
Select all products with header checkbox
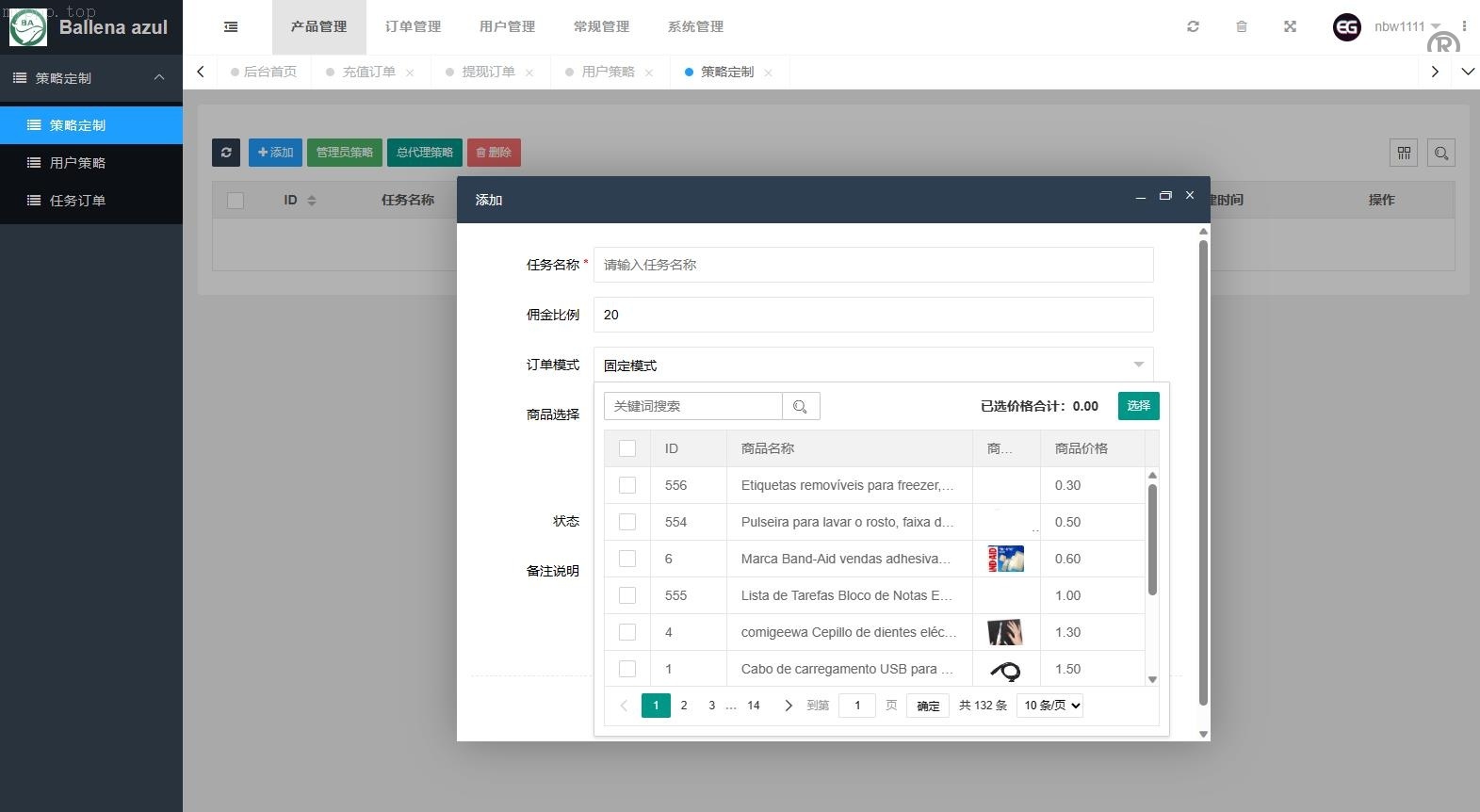coord(627,449)
